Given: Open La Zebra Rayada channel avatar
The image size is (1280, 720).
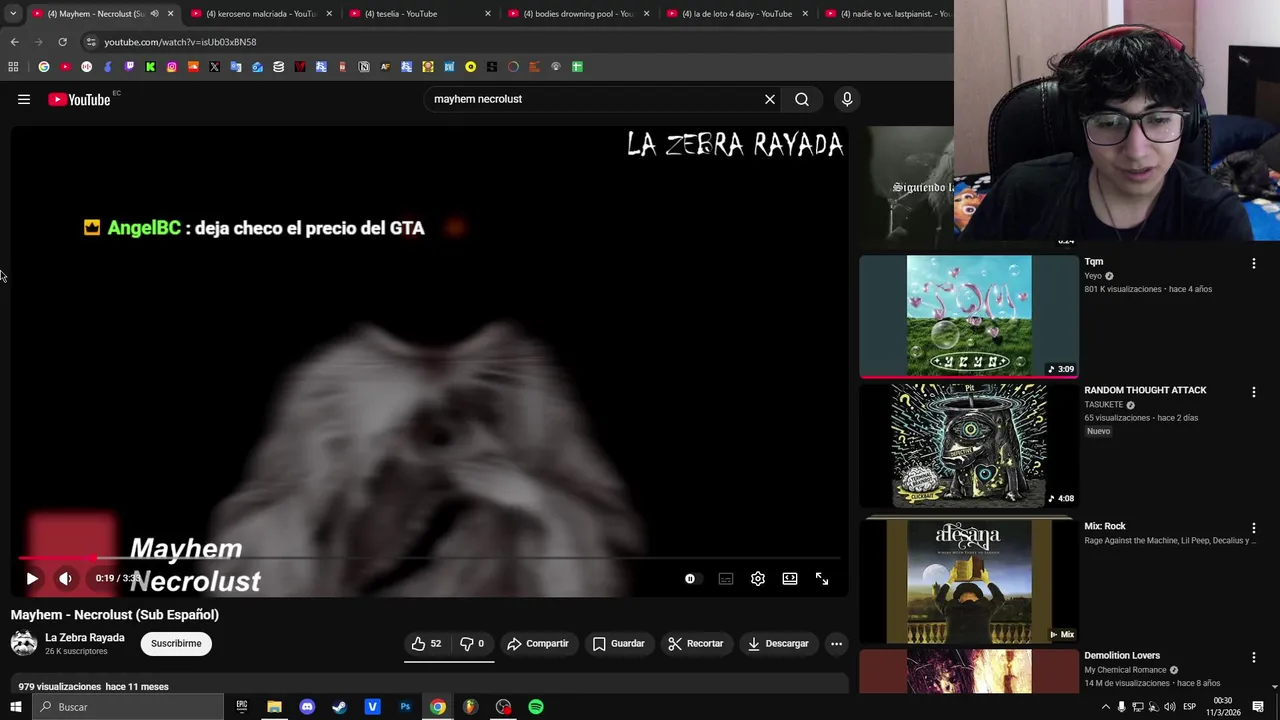Looking at the screenshot, I should (24, 643).
